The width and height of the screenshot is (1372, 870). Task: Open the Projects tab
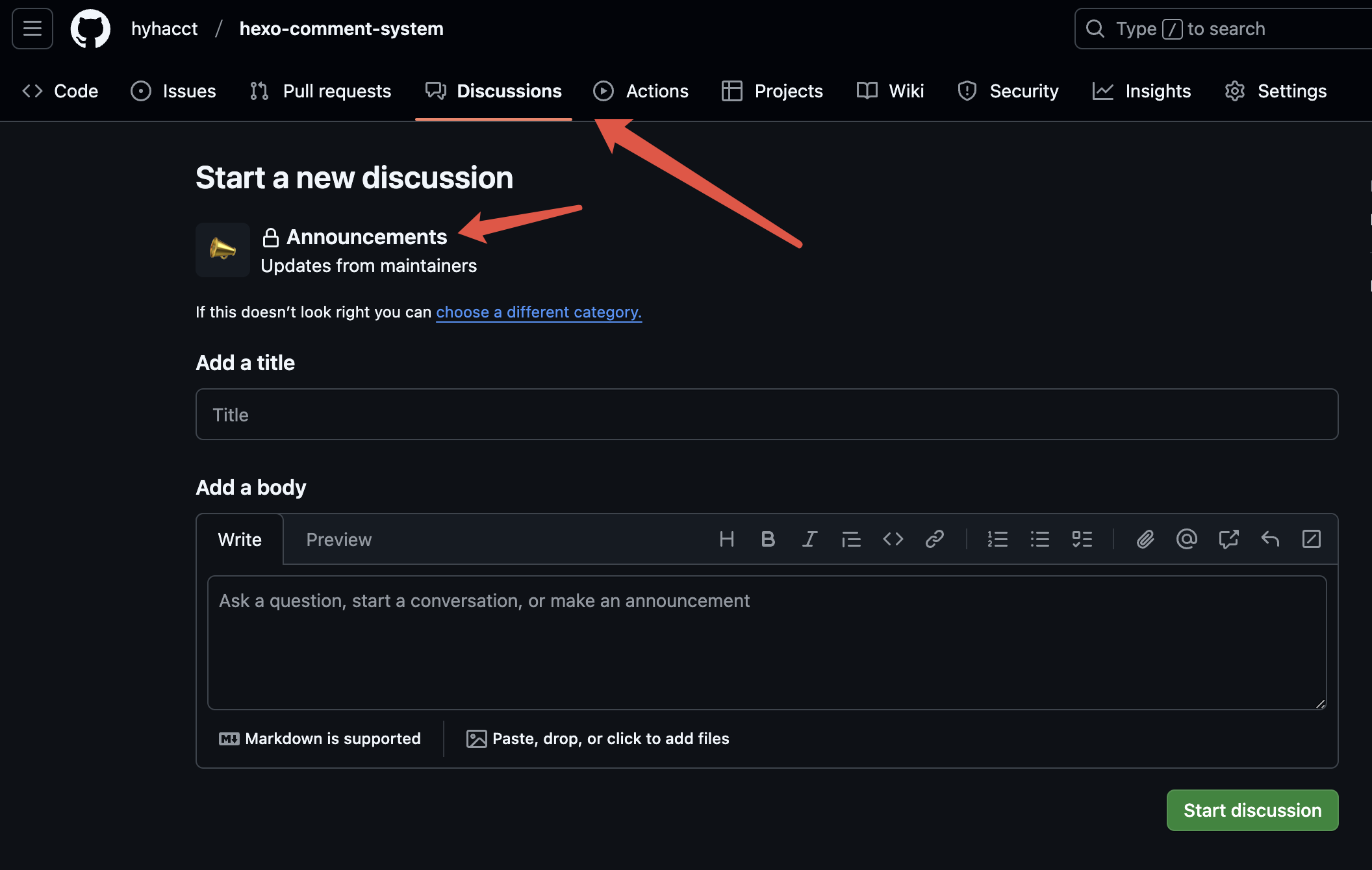[x=772, y=91]
